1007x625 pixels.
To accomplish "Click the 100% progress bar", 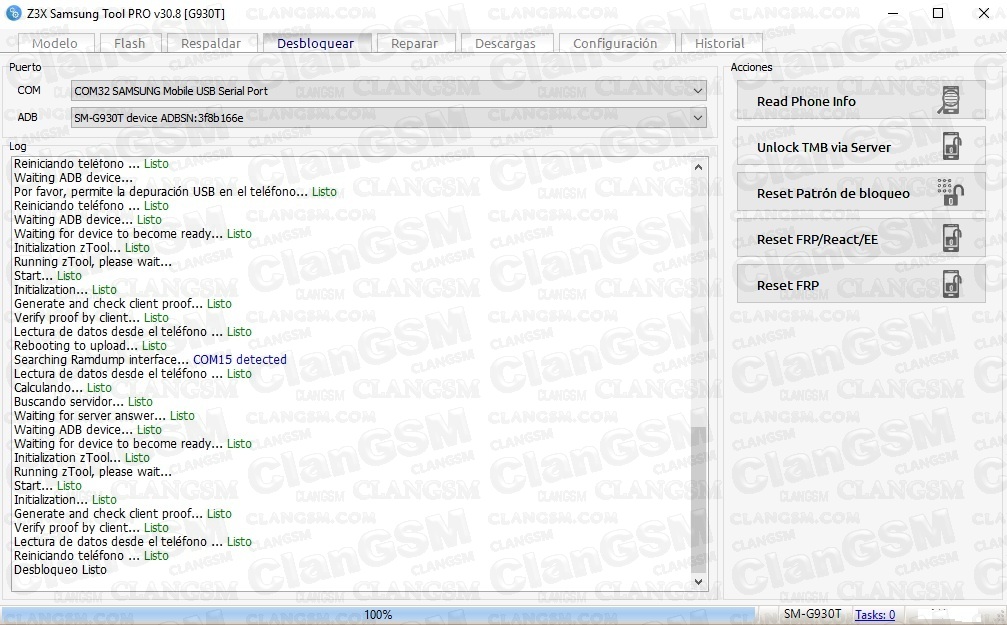I will [x=378, y=615].
